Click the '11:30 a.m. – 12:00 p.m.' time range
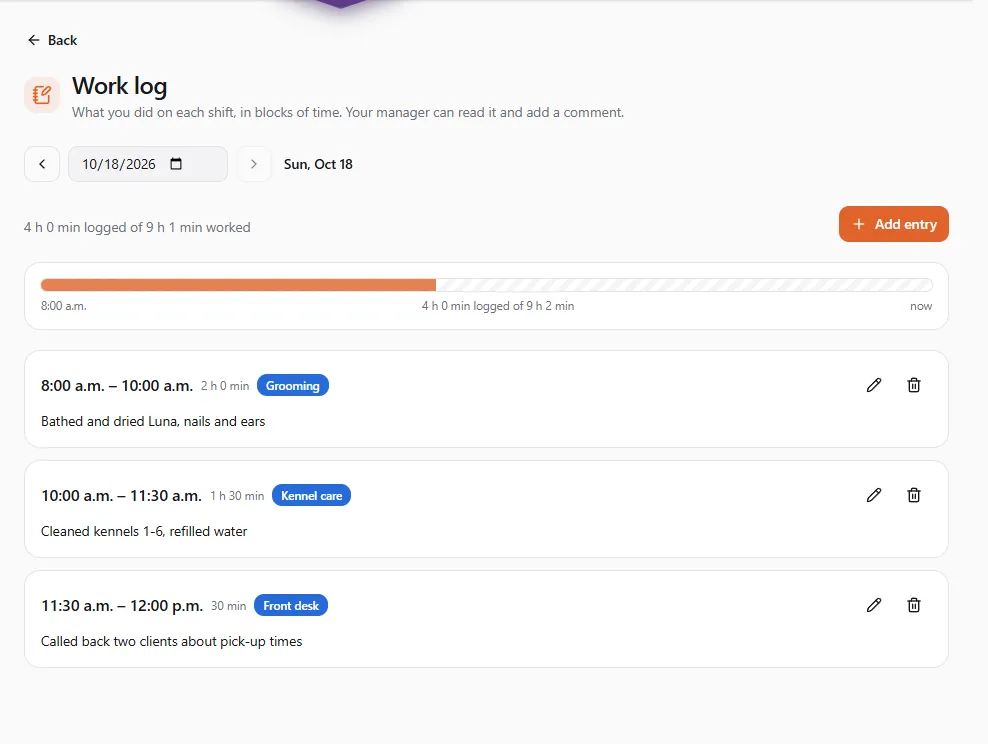This screenshot has width=988, height=744. (122, 605)
